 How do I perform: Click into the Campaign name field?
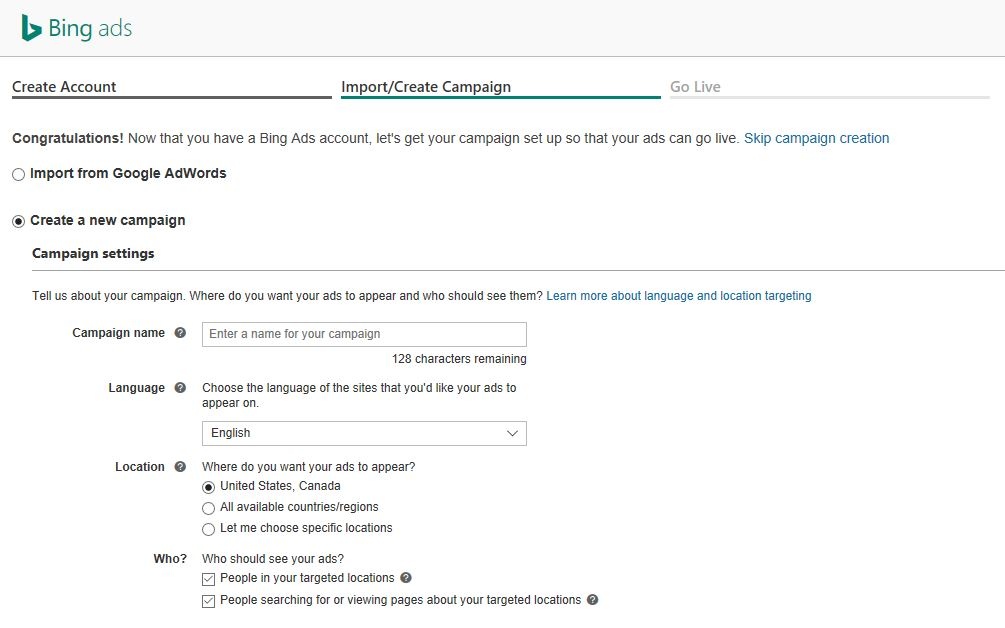(x=364, y=335)
